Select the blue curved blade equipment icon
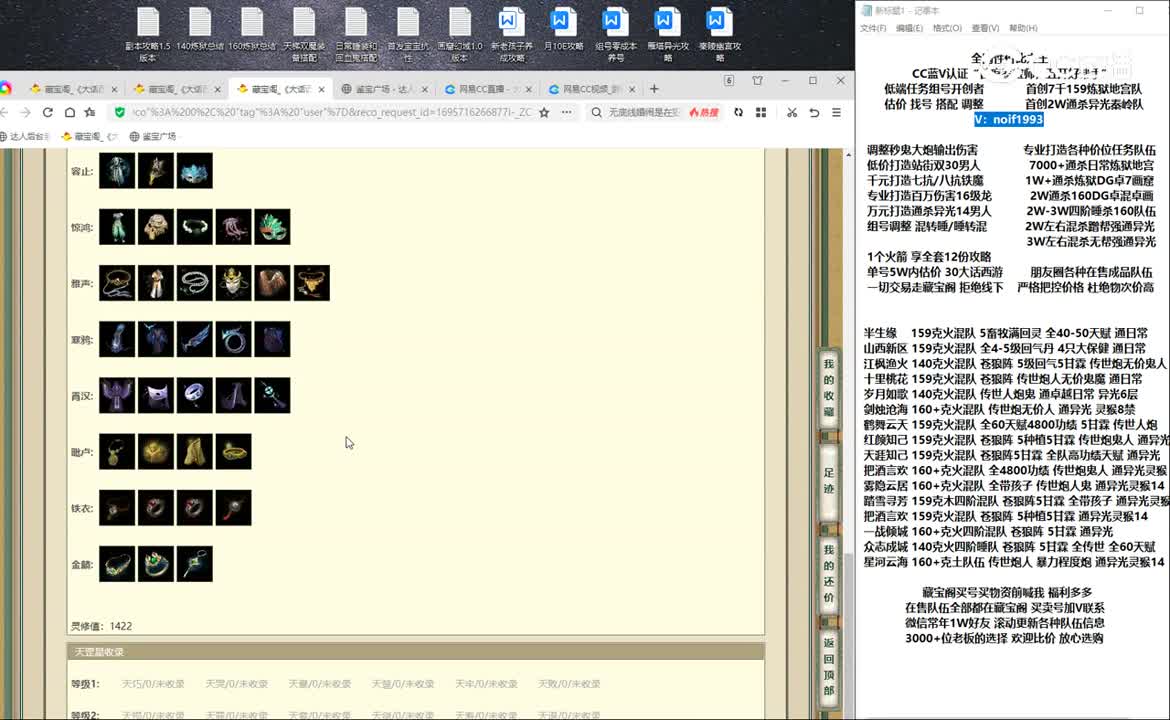1170x720 pixels. pos(195,339)
